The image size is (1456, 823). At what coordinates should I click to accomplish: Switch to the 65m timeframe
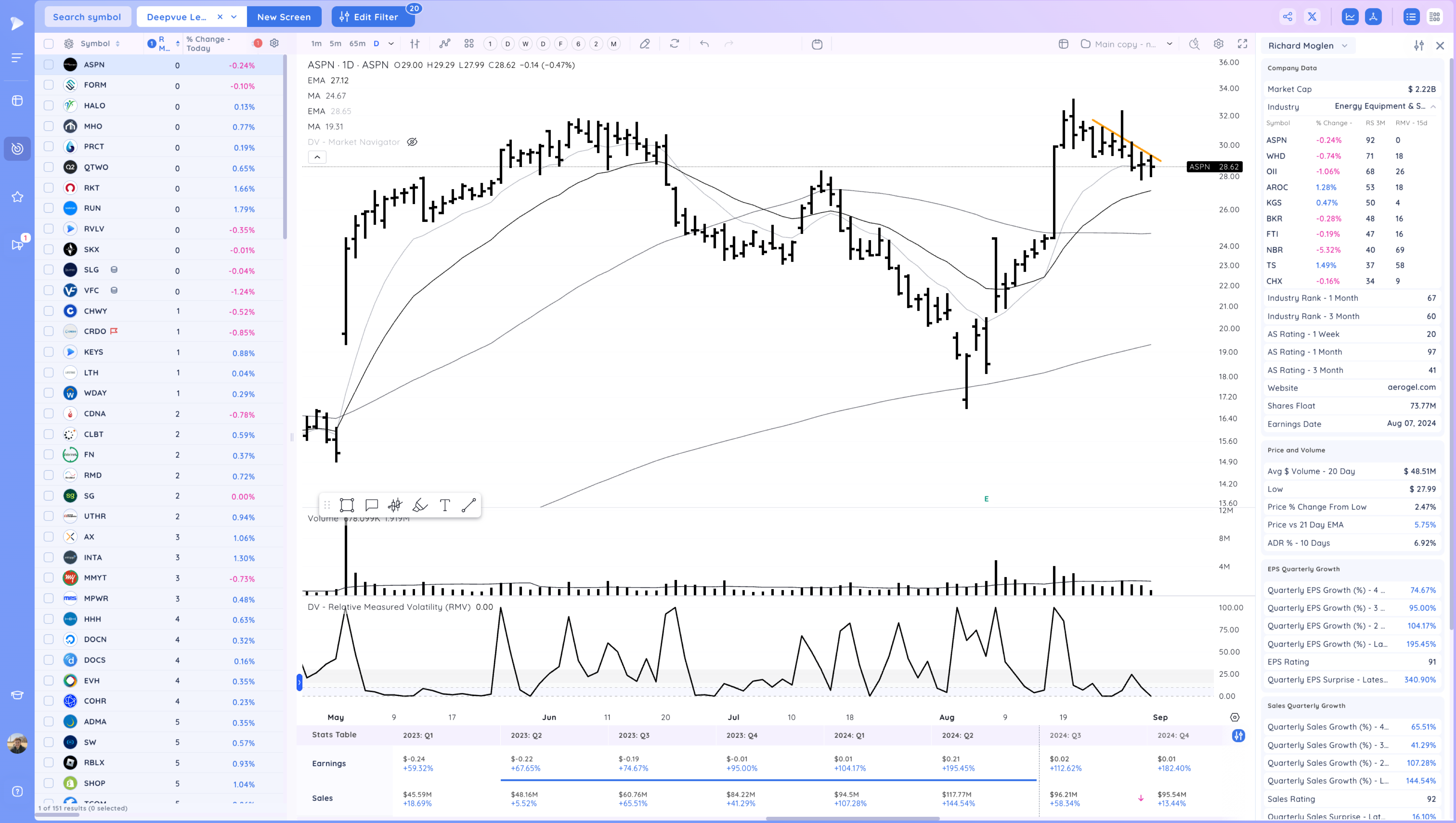[357, 44]
